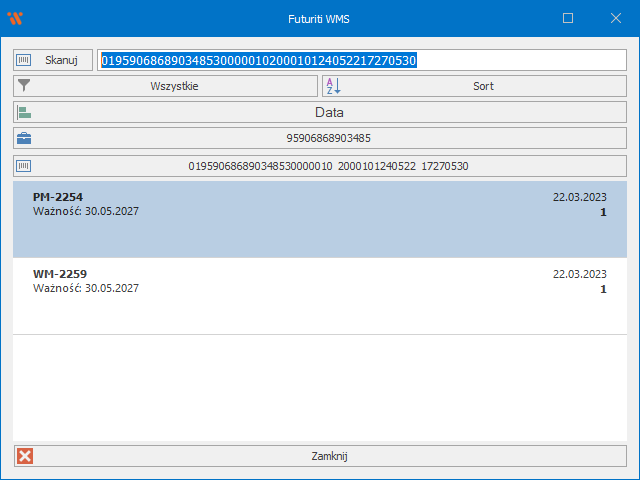Expand the Data grouping selector

[329, 113]
